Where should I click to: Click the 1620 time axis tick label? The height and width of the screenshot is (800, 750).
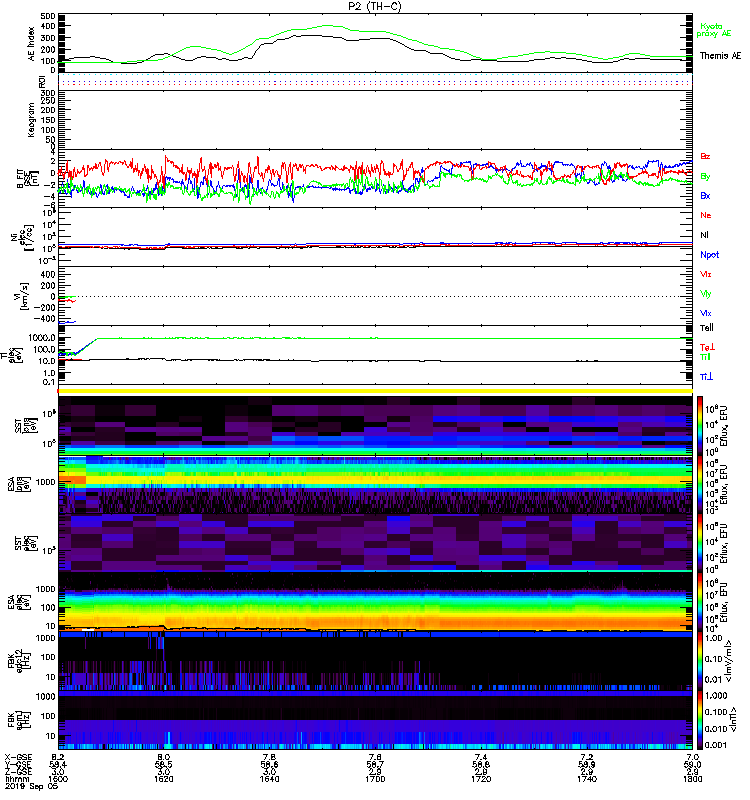[165, 782]
